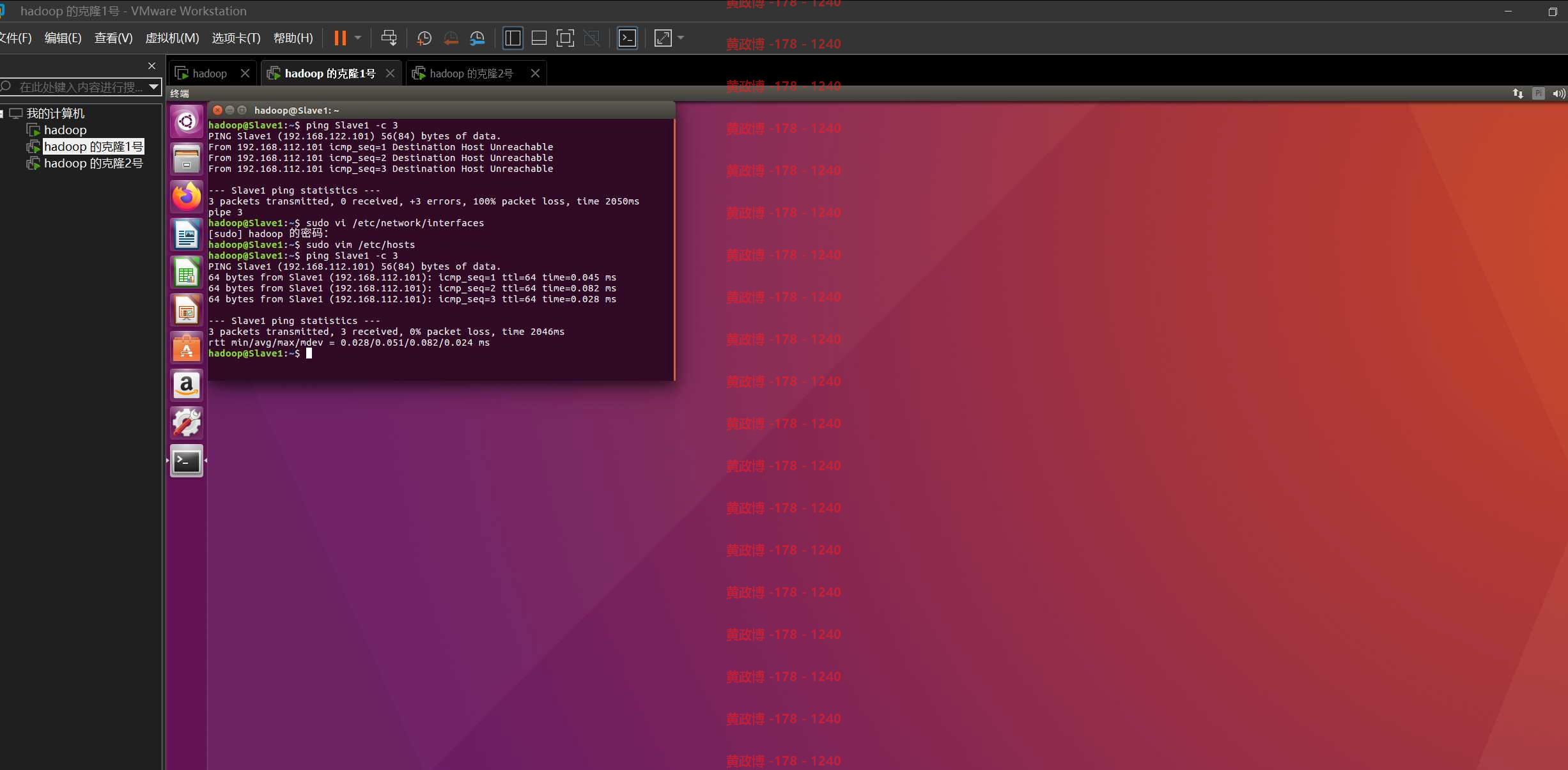Collapse the 我的计算机 tree node
The width and height of the screenshot is (1568, 770).
coord(2,114)
